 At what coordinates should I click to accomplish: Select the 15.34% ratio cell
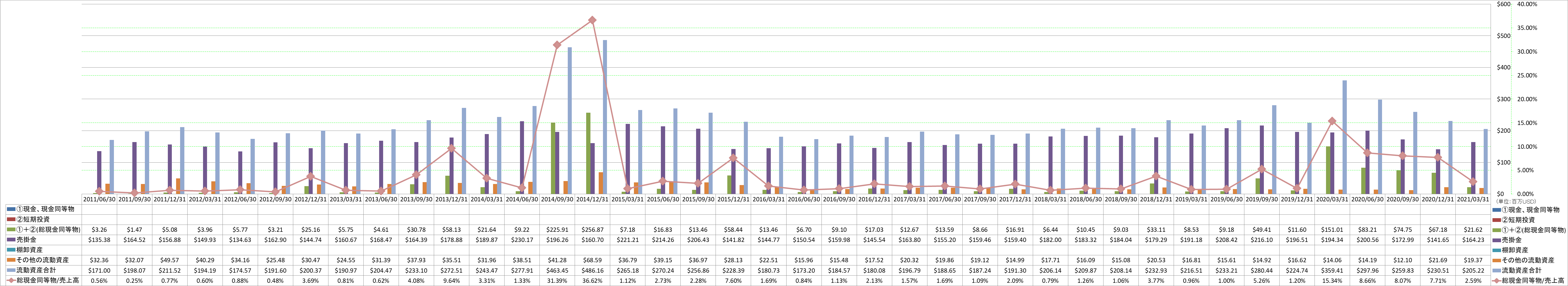1332,280
